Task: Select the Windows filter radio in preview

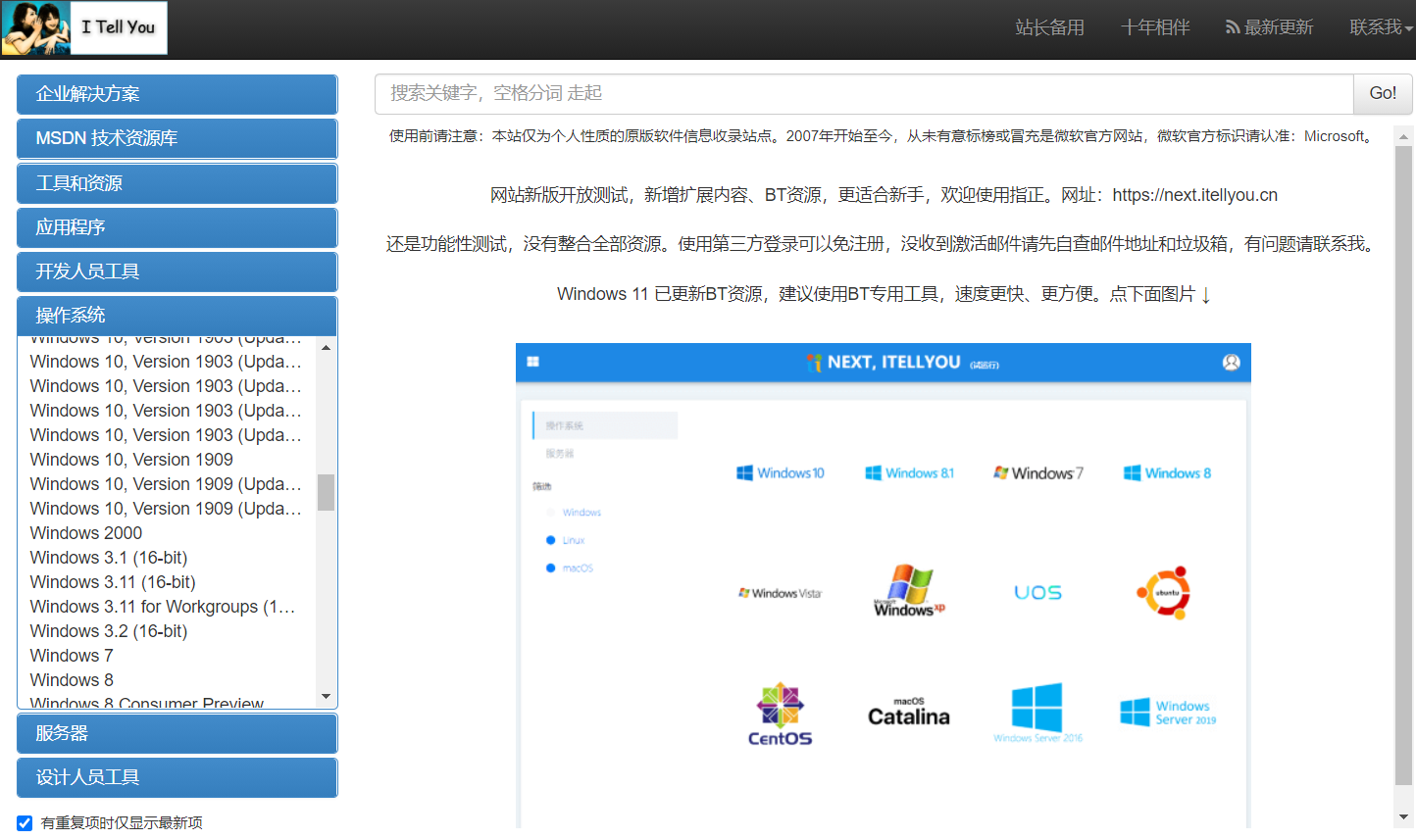Action: (x=551, y=513)
